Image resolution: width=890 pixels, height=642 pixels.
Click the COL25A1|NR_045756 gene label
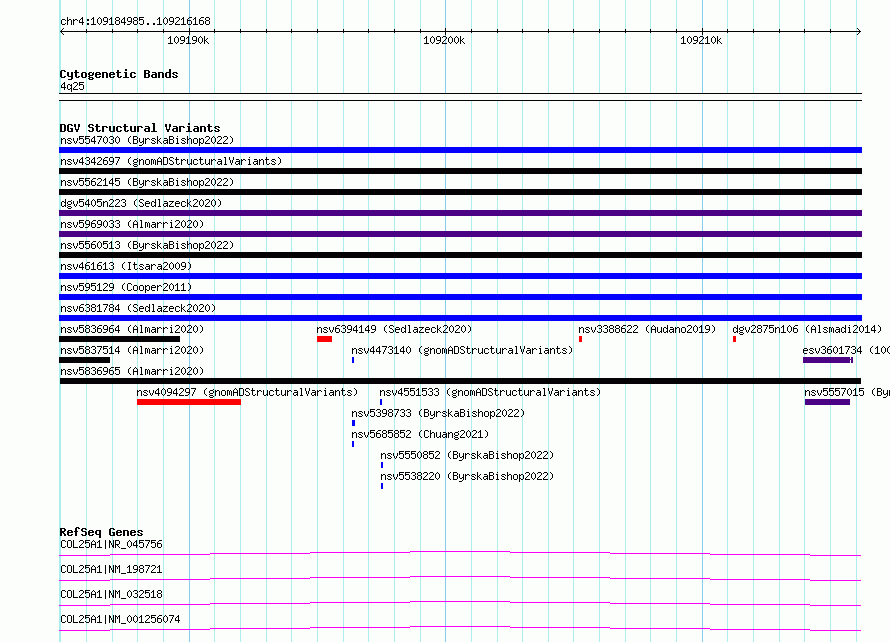(111, 544)
